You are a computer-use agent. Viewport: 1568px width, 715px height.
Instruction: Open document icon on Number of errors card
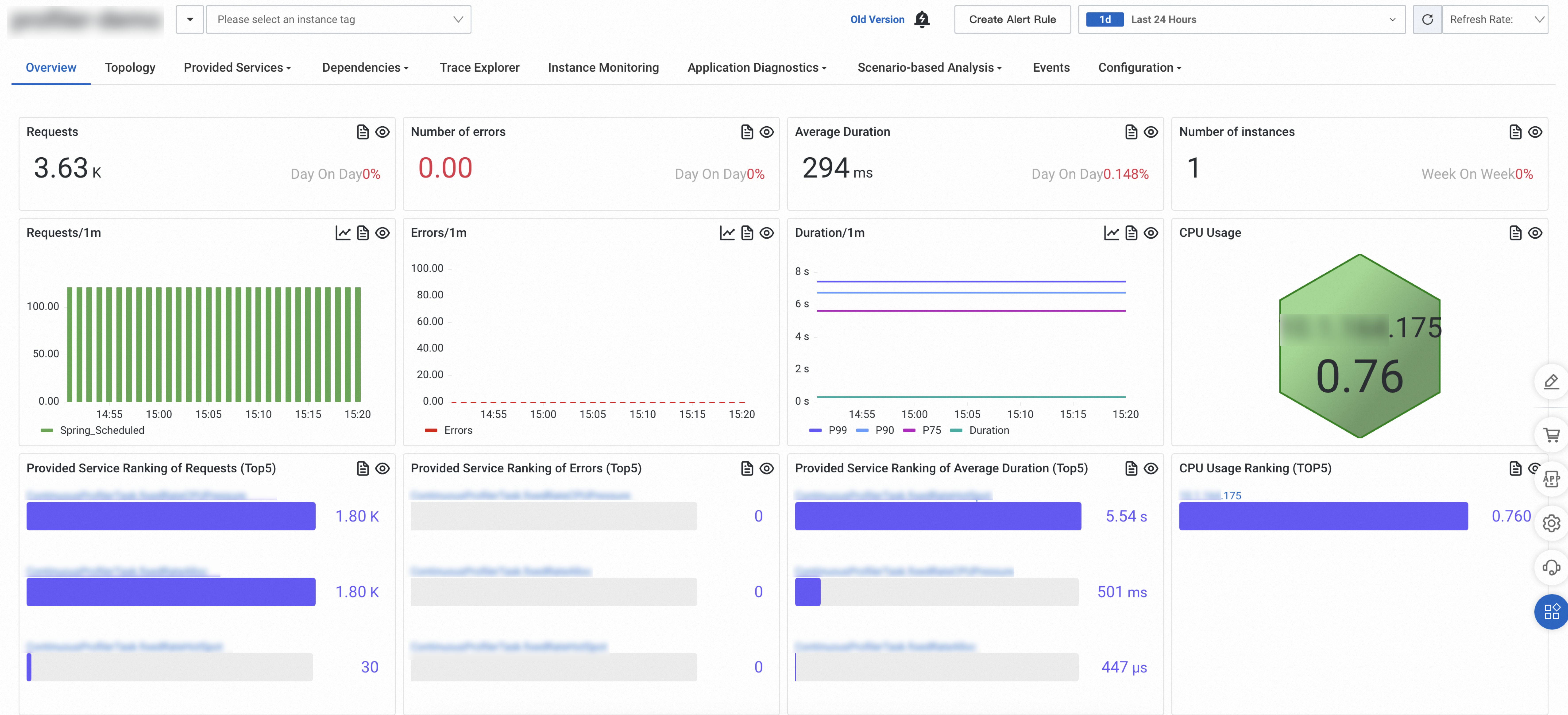tap(747, 132)
